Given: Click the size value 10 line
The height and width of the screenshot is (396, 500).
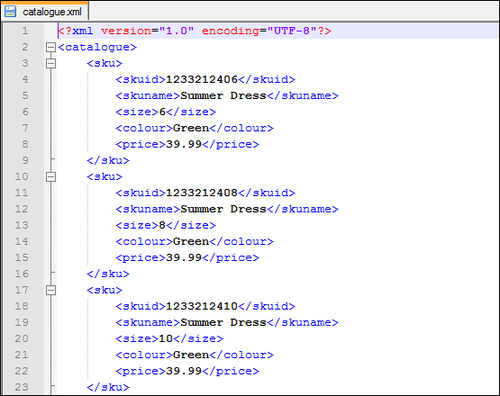Looking at the screenshot, I should [x=169, y=339].
